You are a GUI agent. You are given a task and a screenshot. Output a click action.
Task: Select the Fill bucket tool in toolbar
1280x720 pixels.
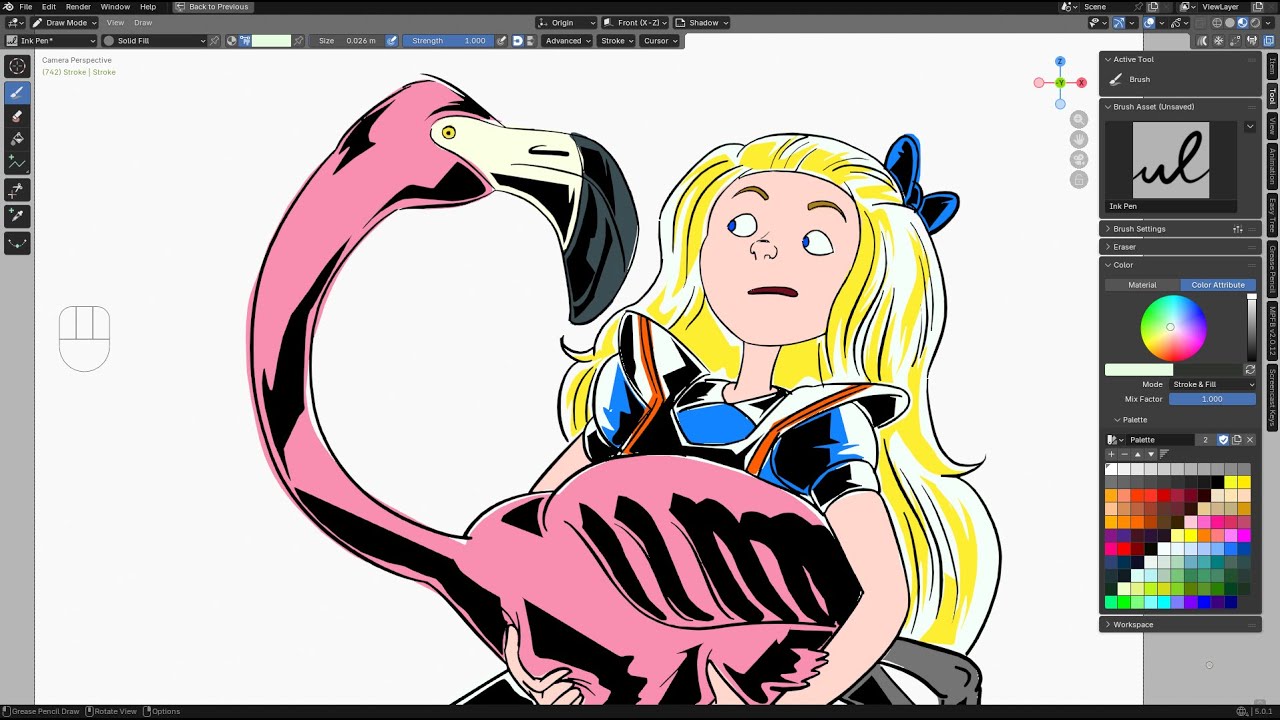click(x=17, y=139)
